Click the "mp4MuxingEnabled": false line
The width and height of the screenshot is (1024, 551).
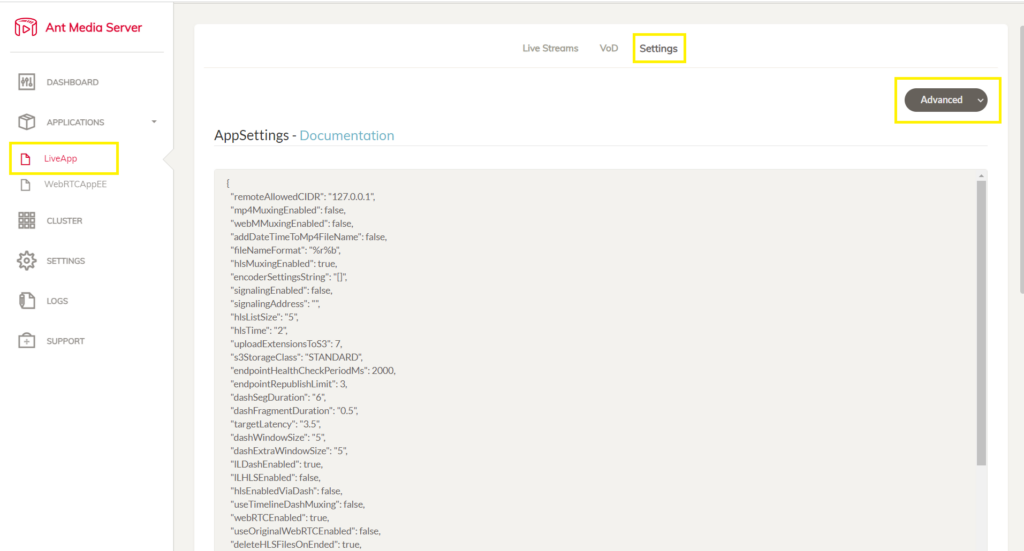(x=288, y=210)
